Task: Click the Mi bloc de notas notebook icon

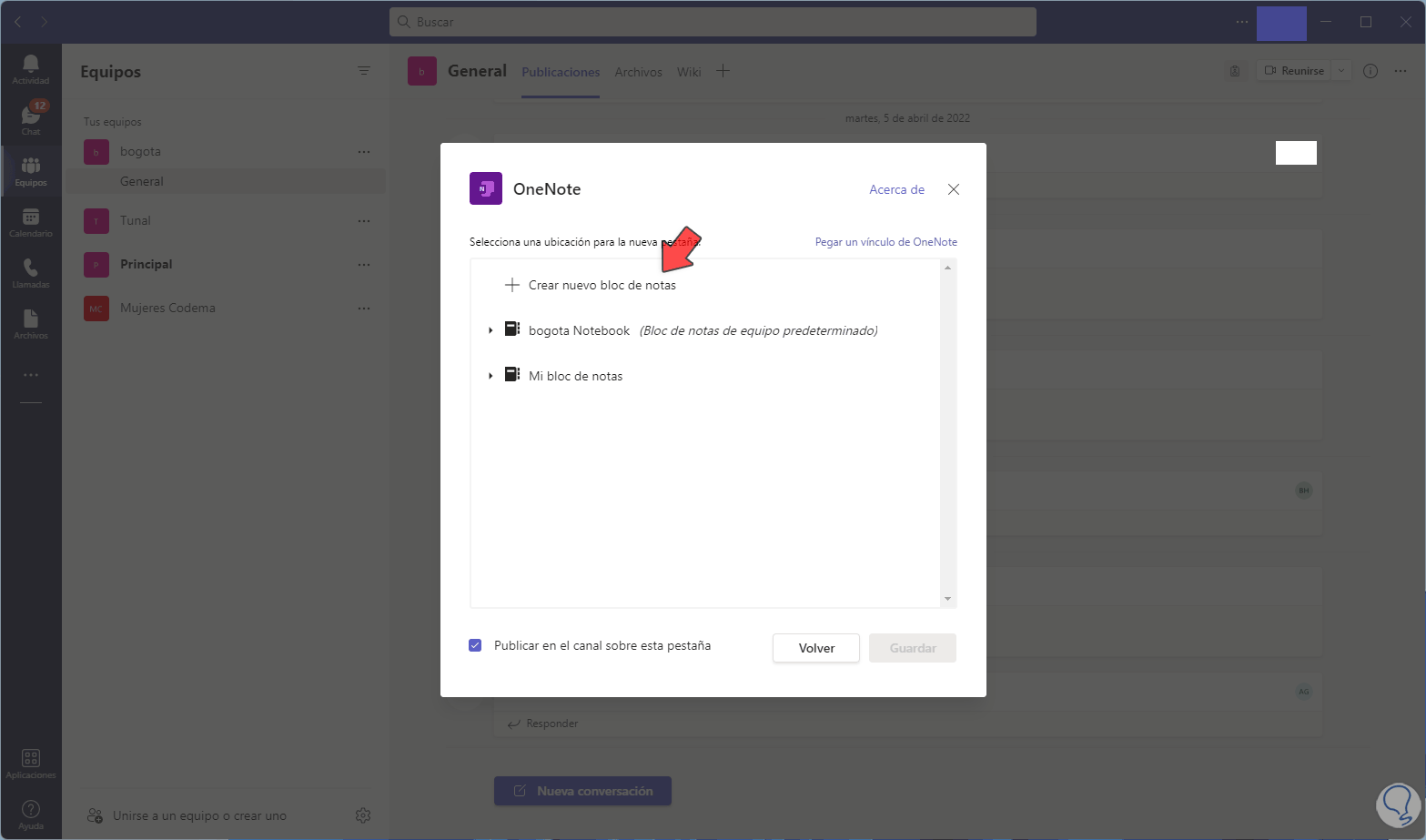Action: point(512,375)
